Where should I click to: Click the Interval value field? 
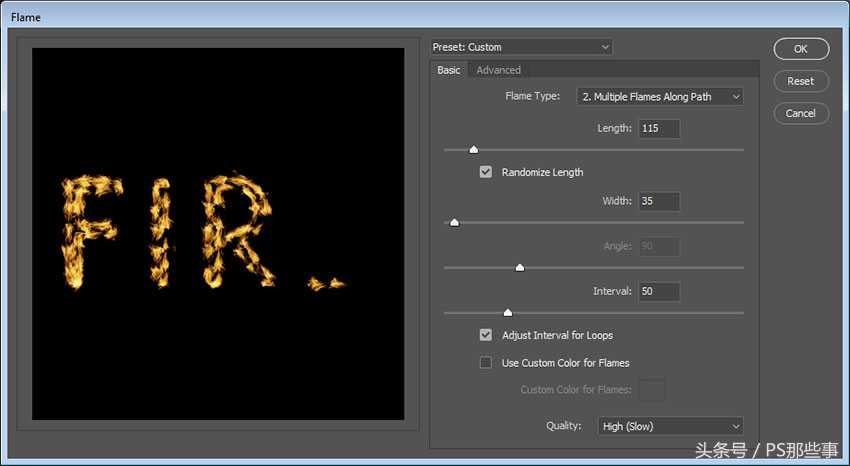tap(659, 292)
